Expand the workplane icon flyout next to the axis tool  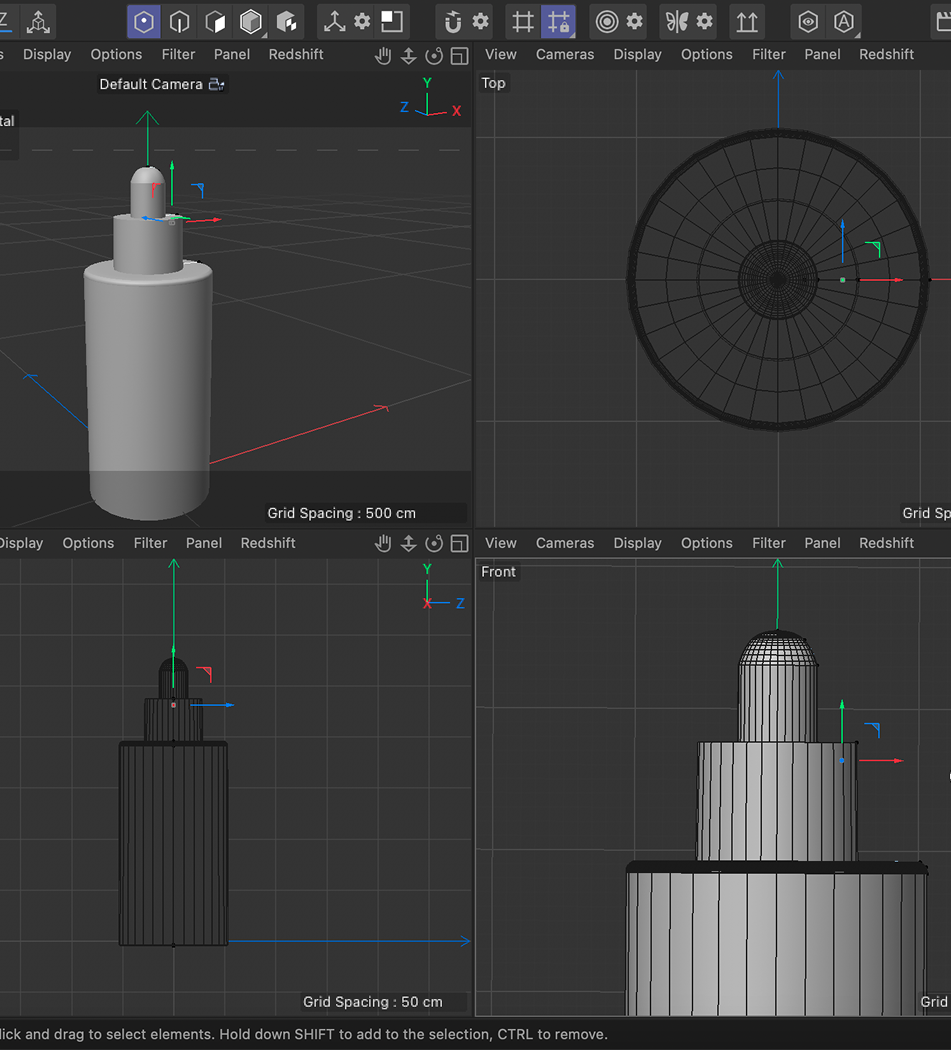point(390,22)
